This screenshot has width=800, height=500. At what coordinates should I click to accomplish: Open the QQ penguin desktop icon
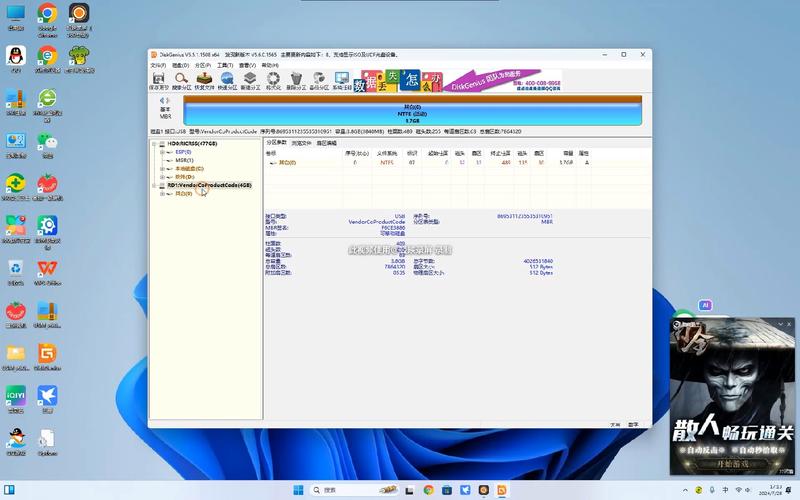click(x=16, y=59)
